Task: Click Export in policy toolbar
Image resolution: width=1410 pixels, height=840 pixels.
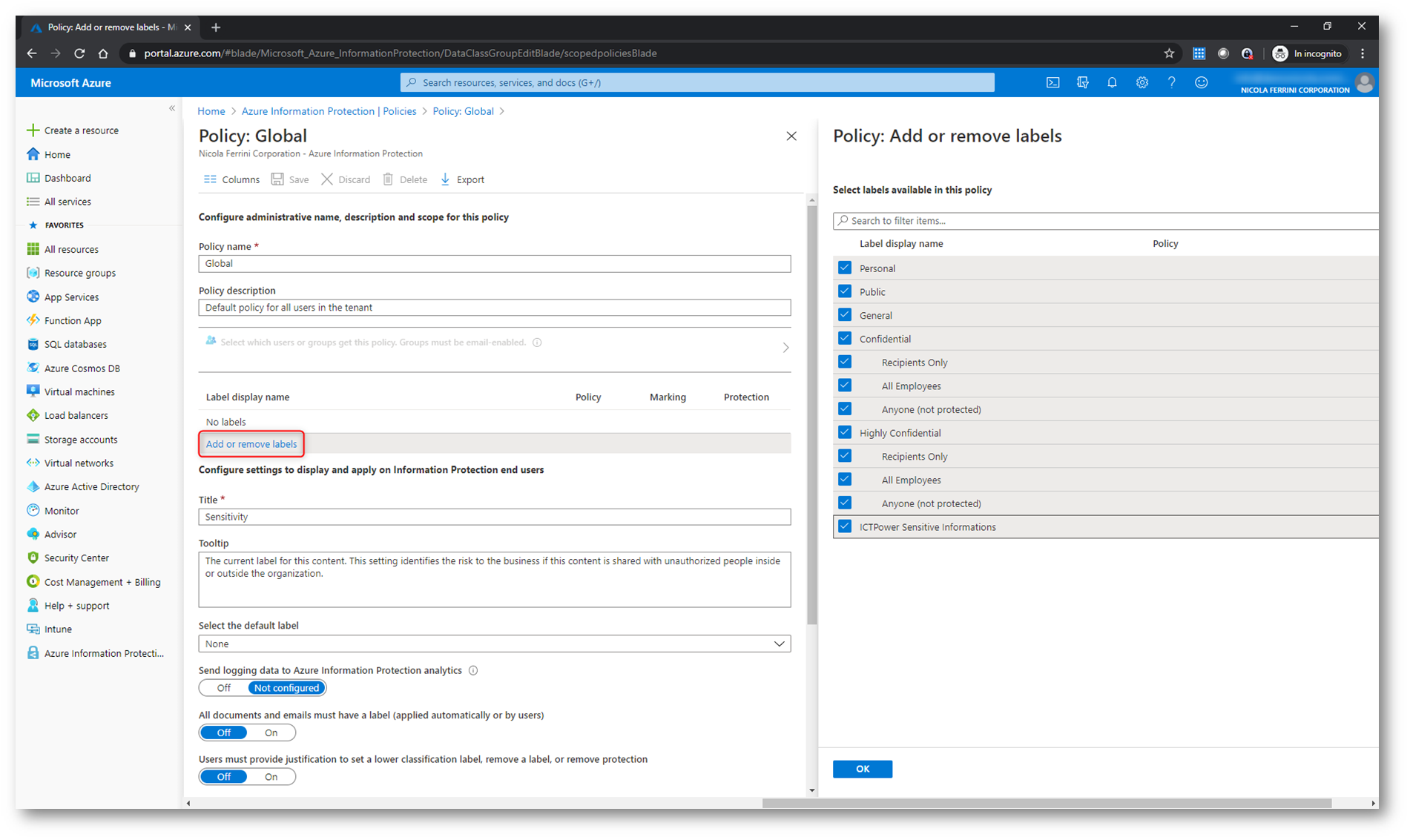Action: [462, 179]
